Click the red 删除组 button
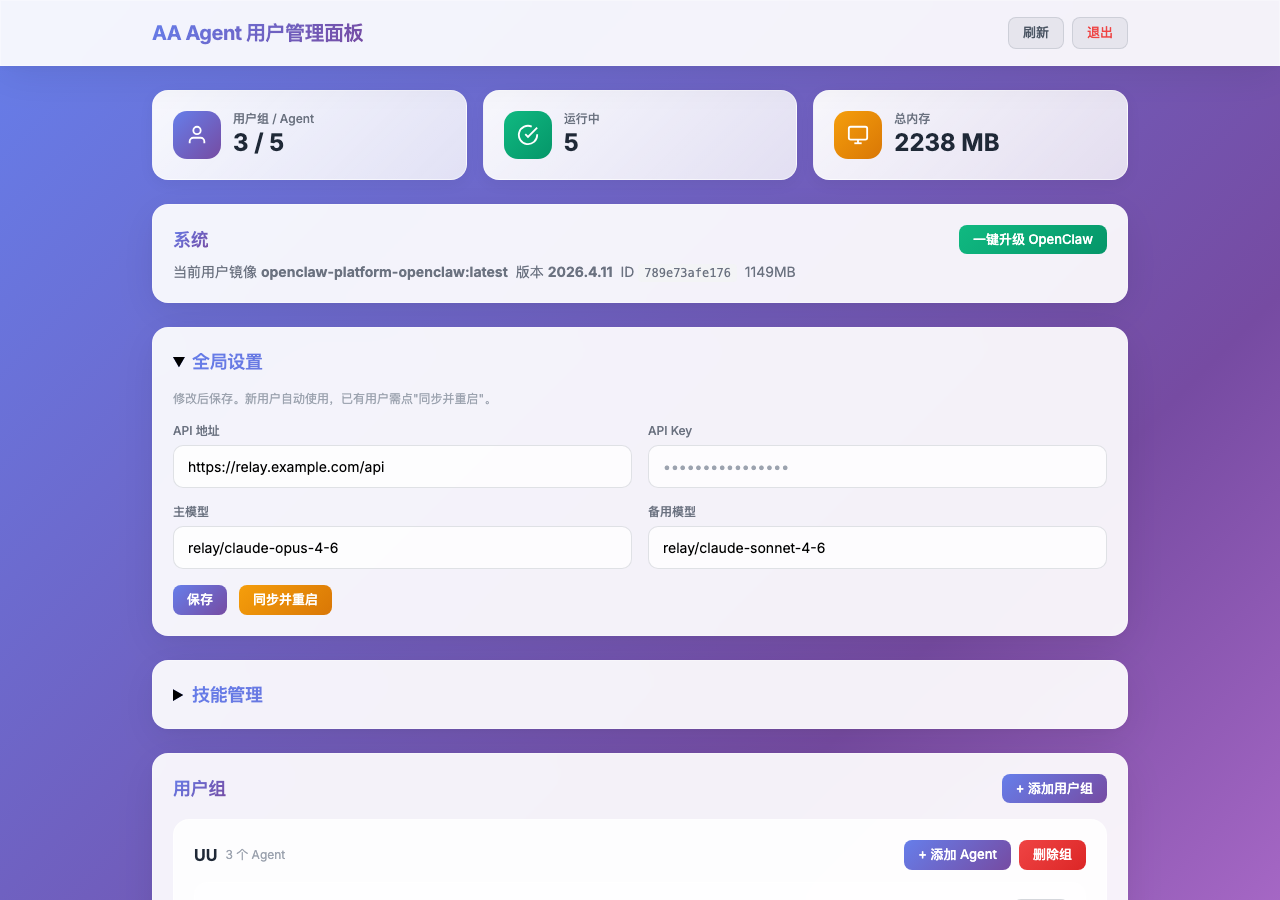The width and height of the screenshot is (1280, 900). (1052, 854)
